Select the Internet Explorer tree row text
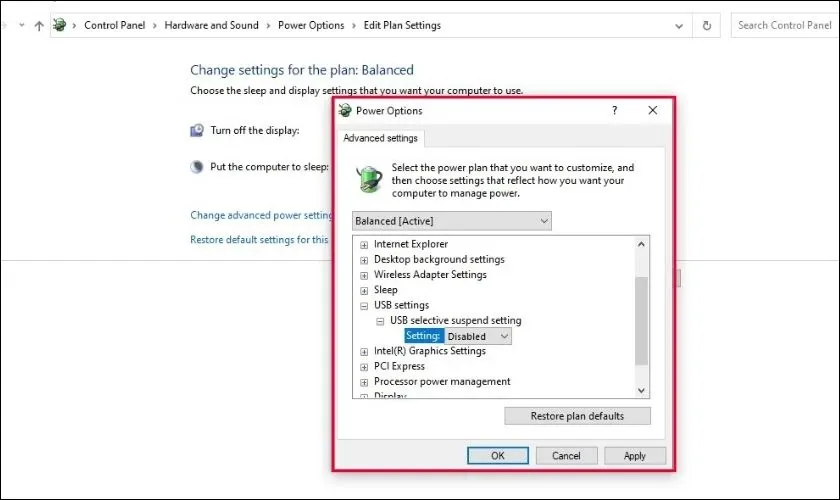Image resolution: width=840 pixels, height=500 pixels. tap(410, 244)
